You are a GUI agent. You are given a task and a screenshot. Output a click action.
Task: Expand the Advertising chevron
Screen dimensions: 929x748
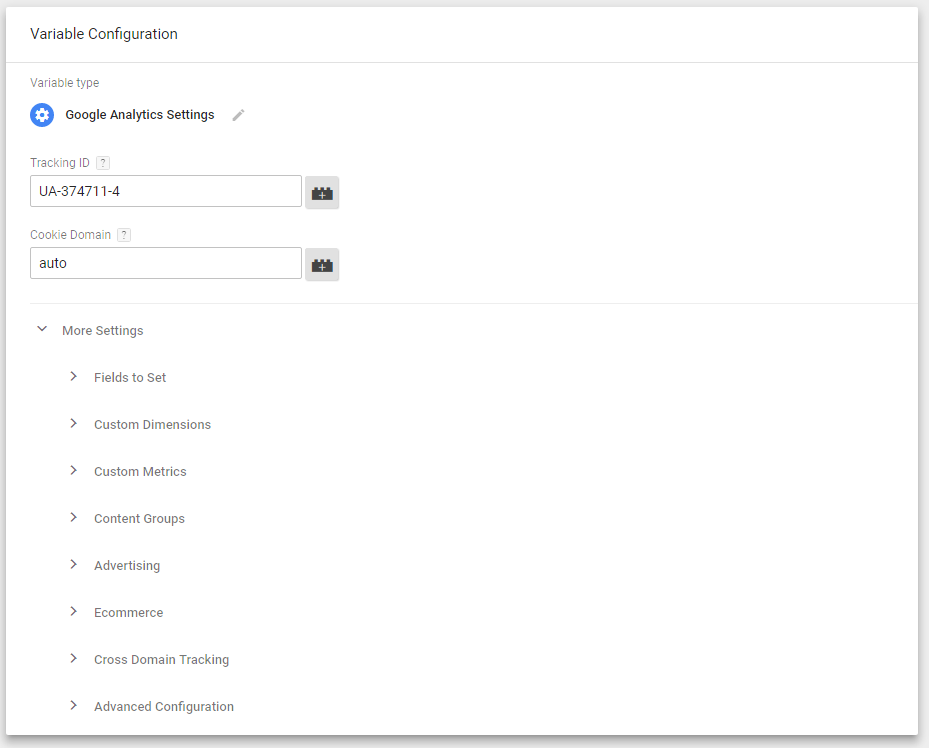(x=73, y=564)
